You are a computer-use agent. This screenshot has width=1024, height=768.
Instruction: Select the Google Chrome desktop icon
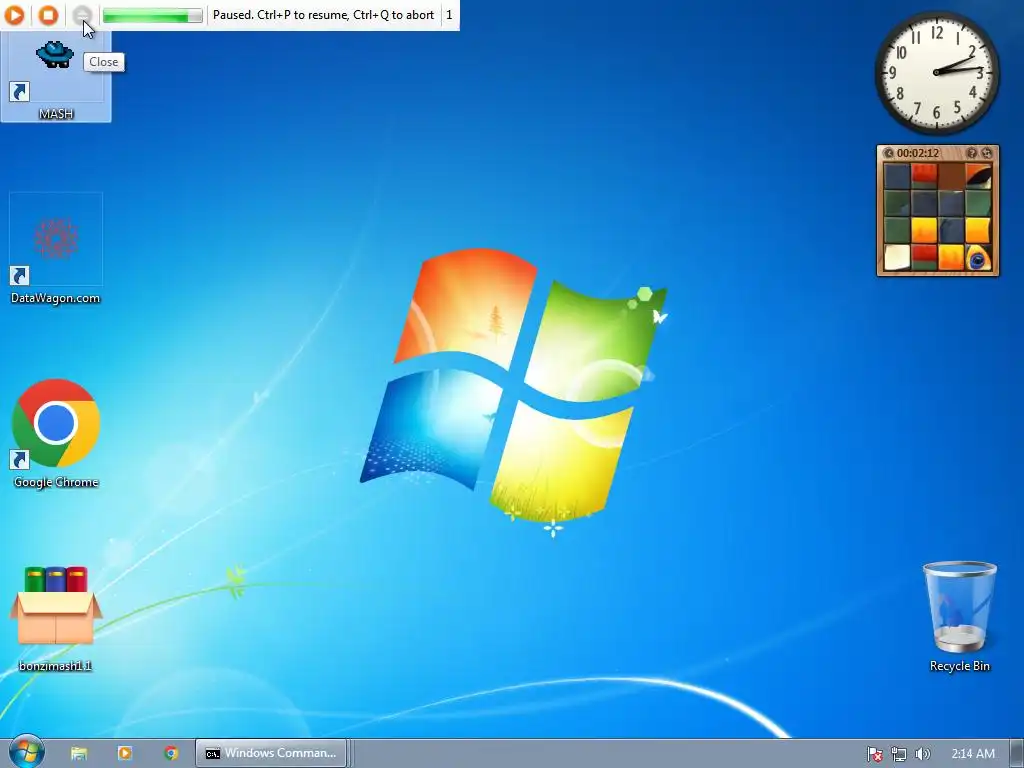tap(56, 434)
